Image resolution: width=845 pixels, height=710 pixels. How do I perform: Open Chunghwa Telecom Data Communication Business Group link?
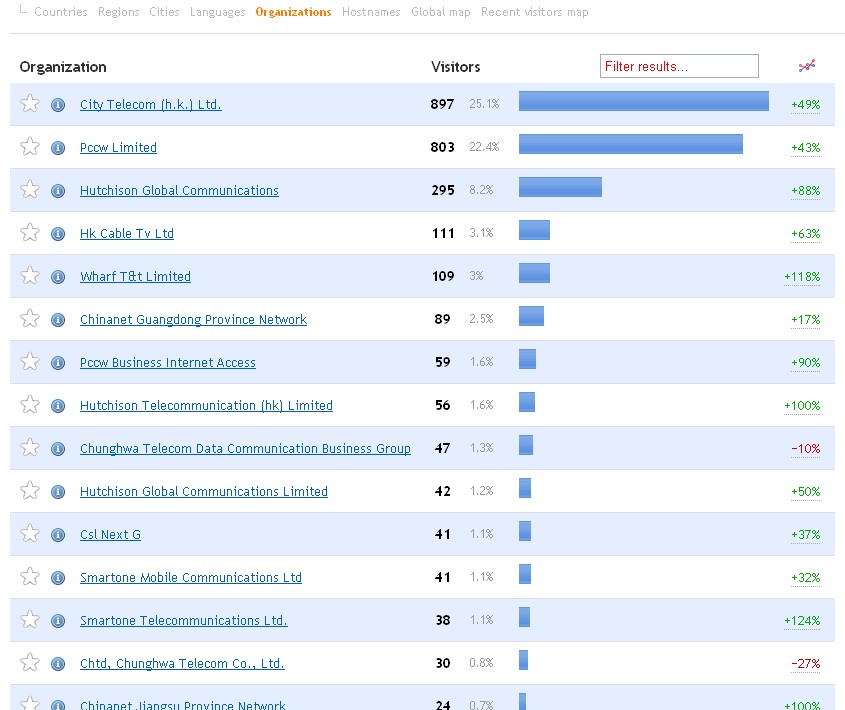(x=245, y=449)
